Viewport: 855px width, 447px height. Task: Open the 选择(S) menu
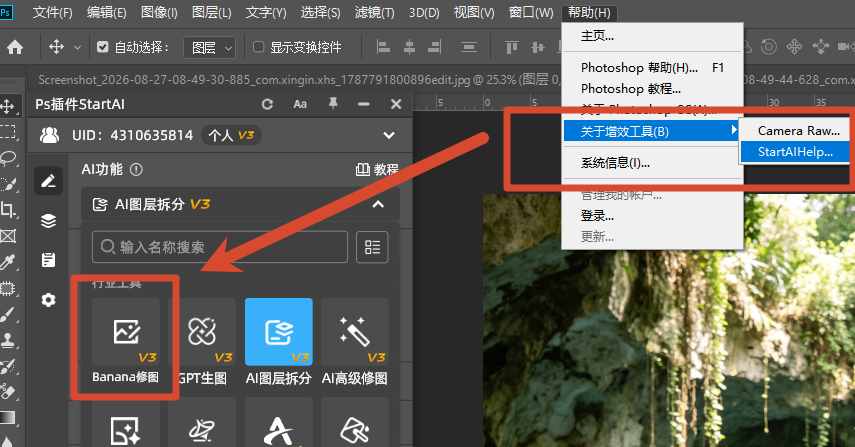pyautogui.click(x=320, y=12)
